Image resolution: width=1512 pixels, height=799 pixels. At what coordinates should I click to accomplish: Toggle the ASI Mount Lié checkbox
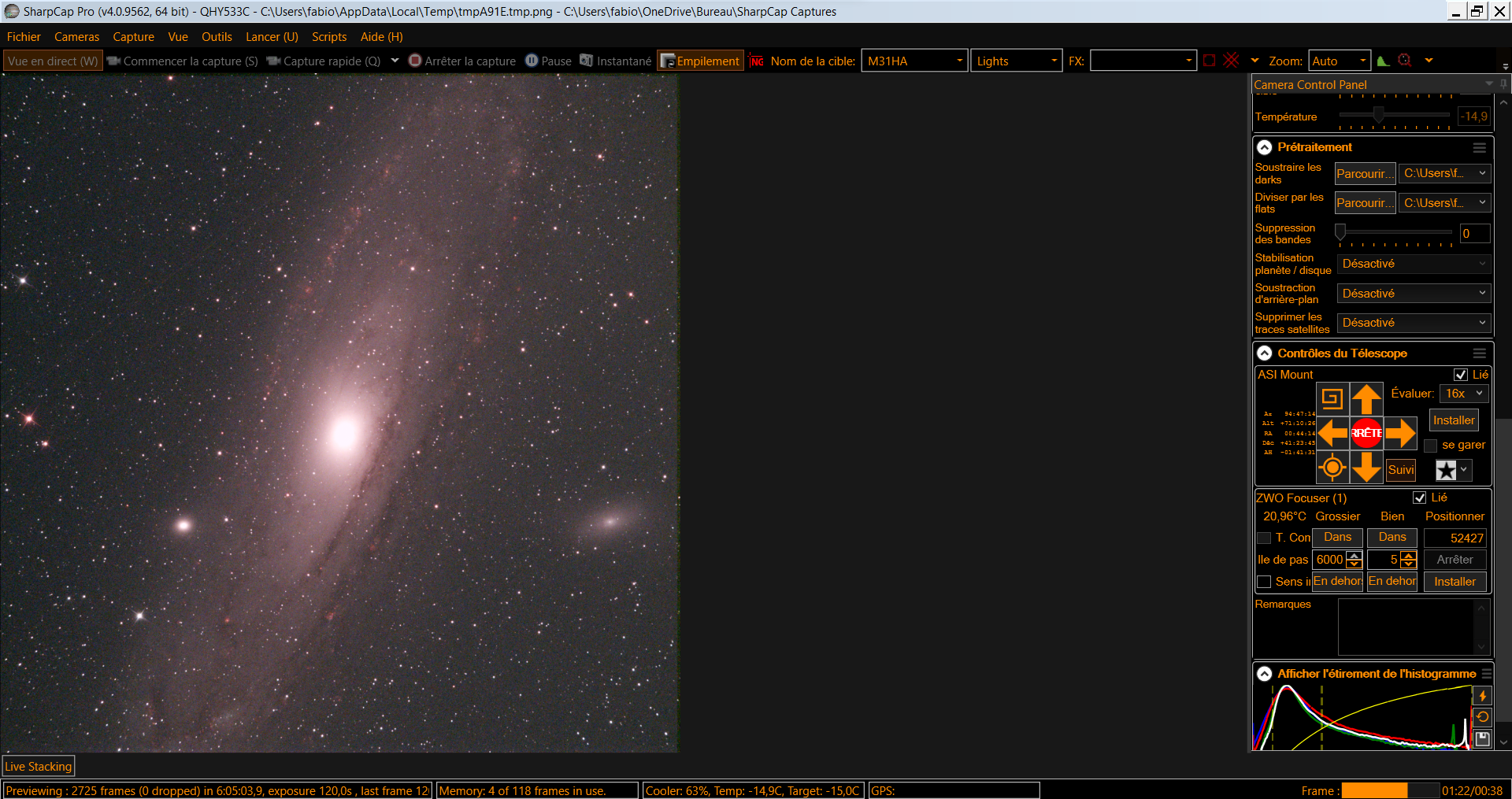coord(1461,375)
